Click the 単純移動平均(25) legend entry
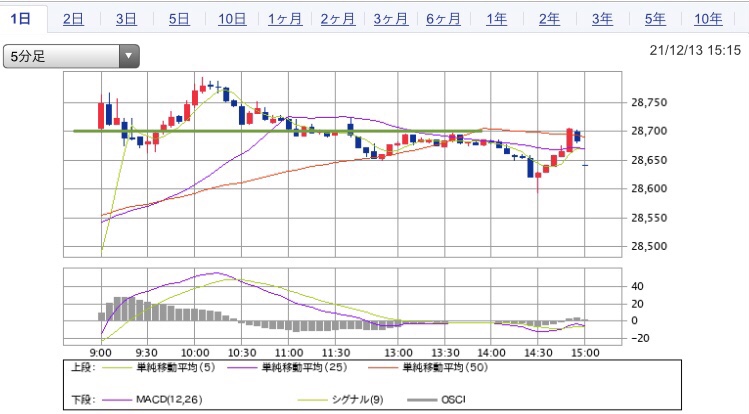The image size is (749, 414). (x=305, y=367)
